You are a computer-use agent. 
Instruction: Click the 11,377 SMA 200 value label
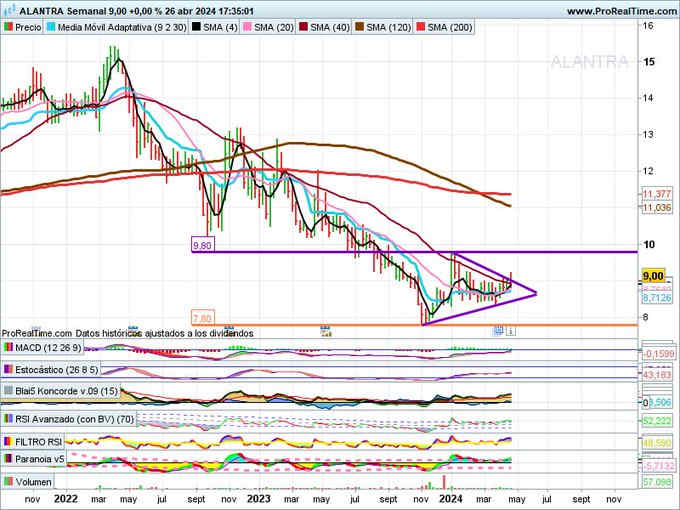pyautogui.click(x=657, y=194)
